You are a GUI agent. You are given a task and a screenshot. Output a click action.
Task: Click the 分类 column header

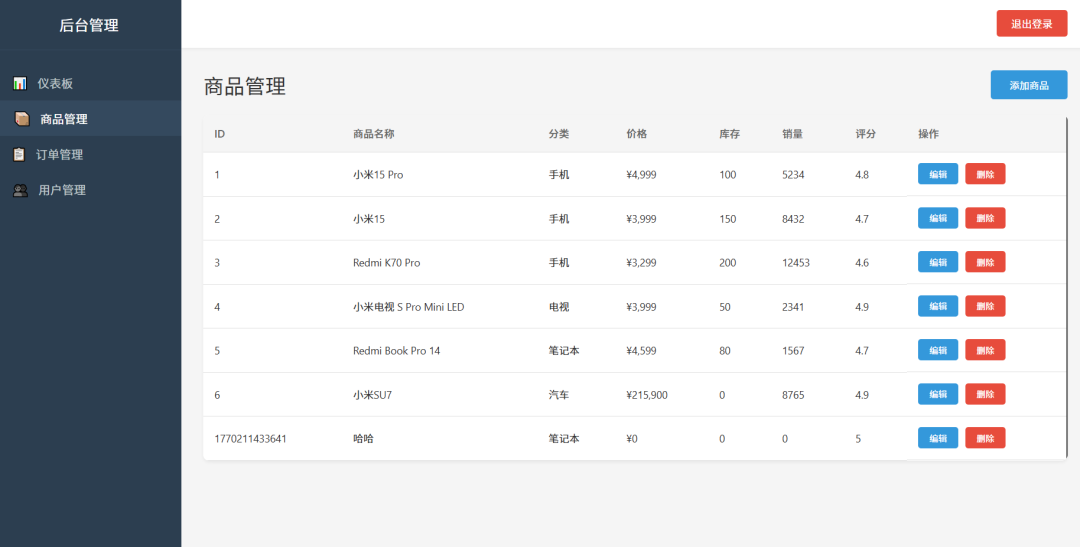point(559,134)
